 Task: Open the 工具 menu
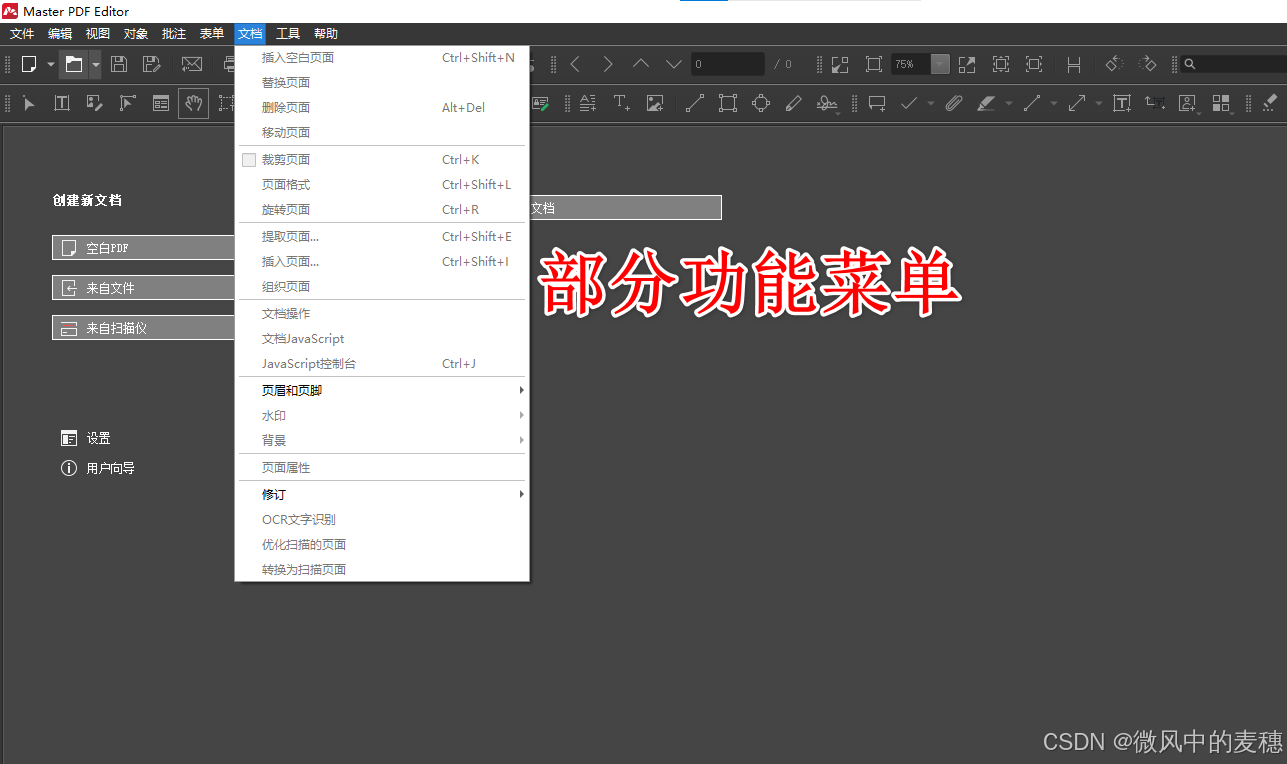[288, 32]
